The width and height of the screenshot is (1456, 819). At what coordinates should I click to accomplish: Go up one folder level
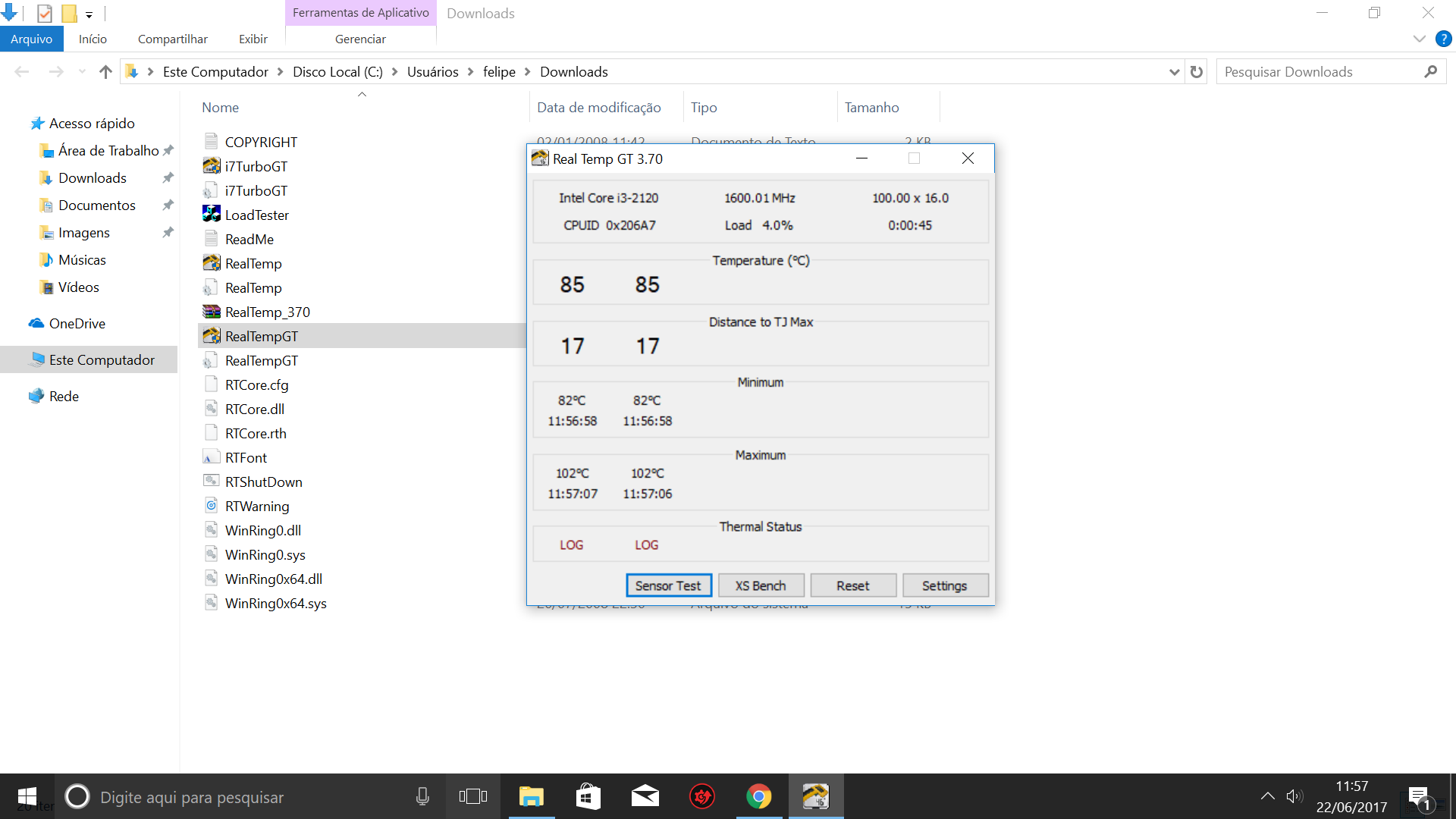[x=105, y=71]
